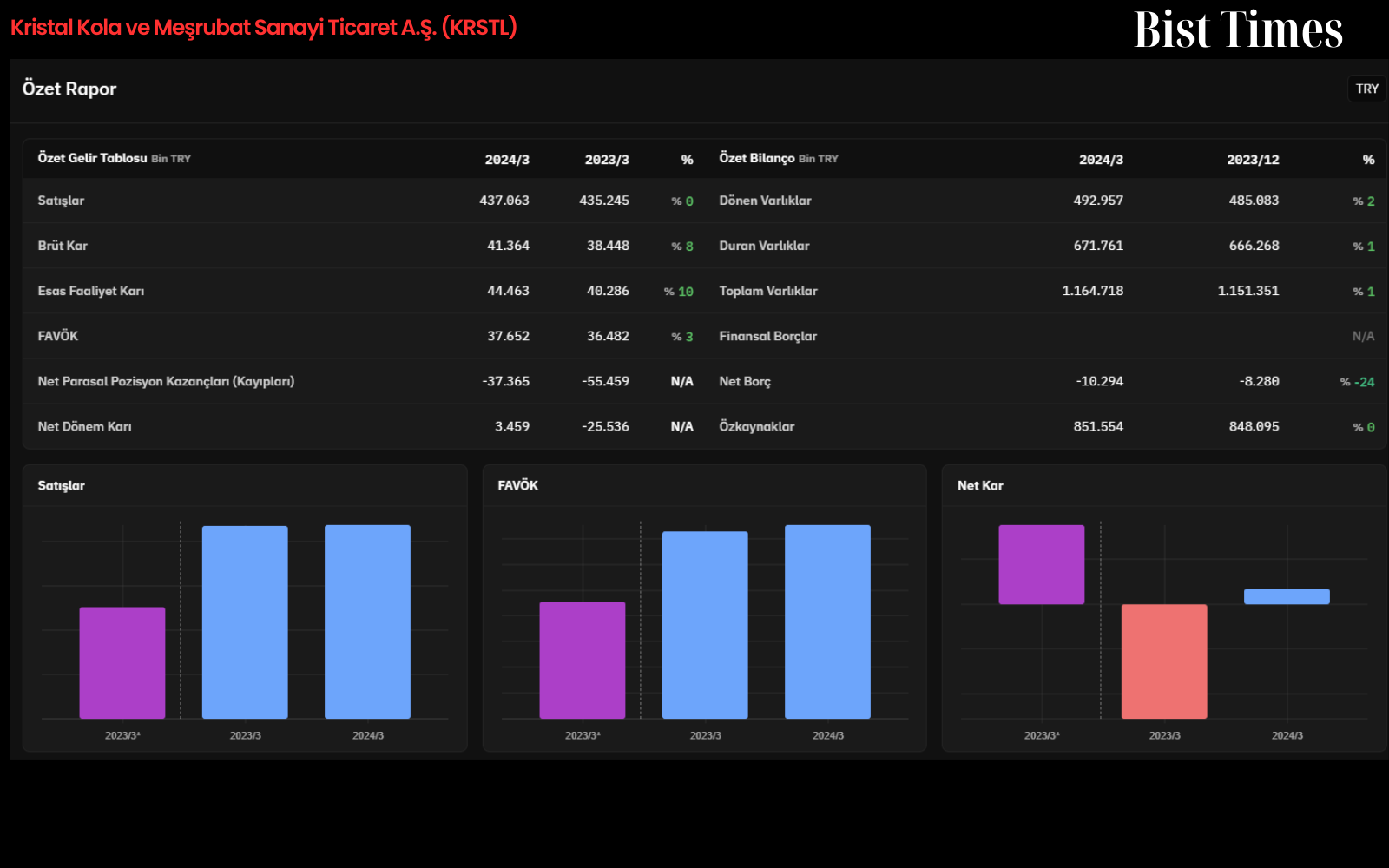The height and width of the screenshot is (868, 1389).
Task: Click the FAVÖK chart title
Action: [x=517, y=485]
